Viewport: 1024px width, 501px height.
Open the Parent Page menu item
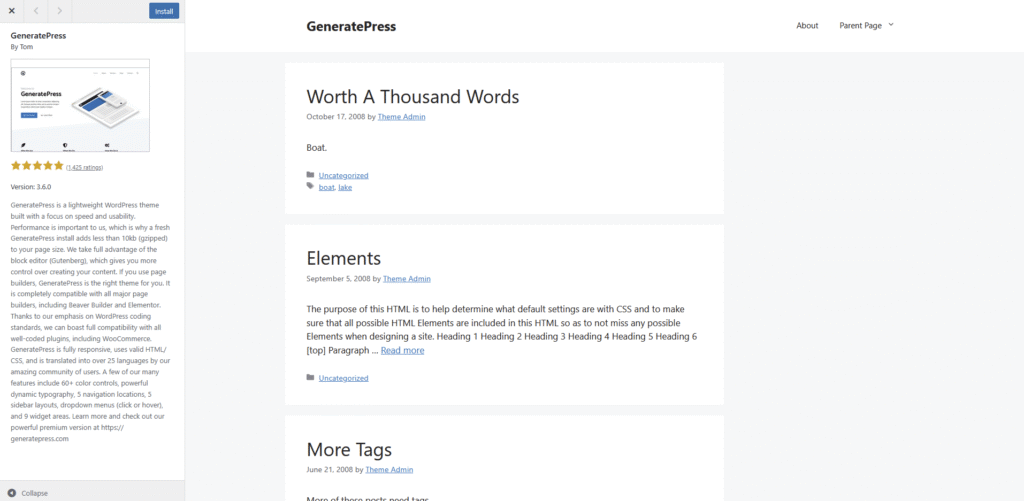[x=860, y=26]
